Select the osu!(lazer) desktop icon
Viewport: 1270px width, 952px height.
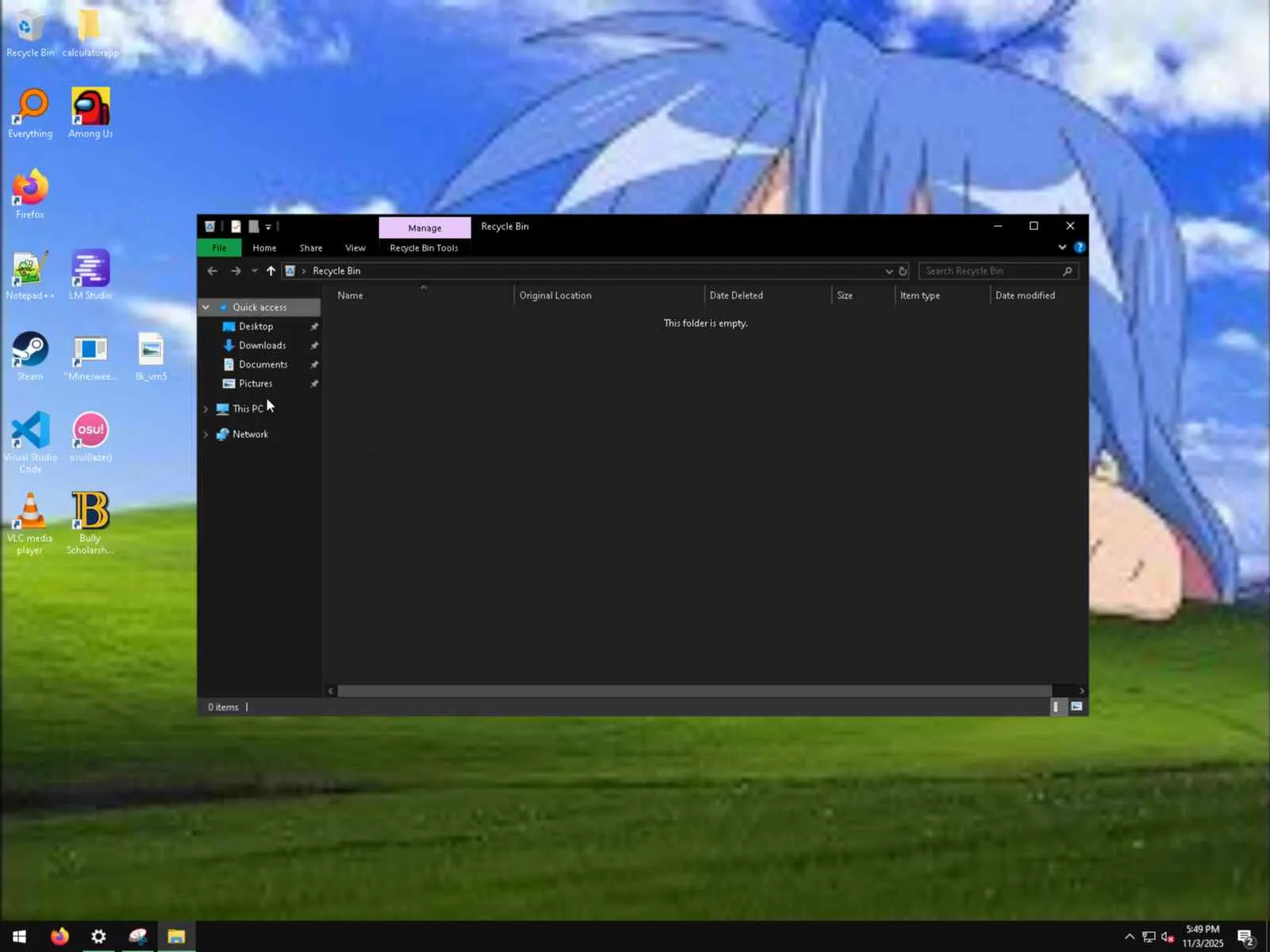coord(90,437)
